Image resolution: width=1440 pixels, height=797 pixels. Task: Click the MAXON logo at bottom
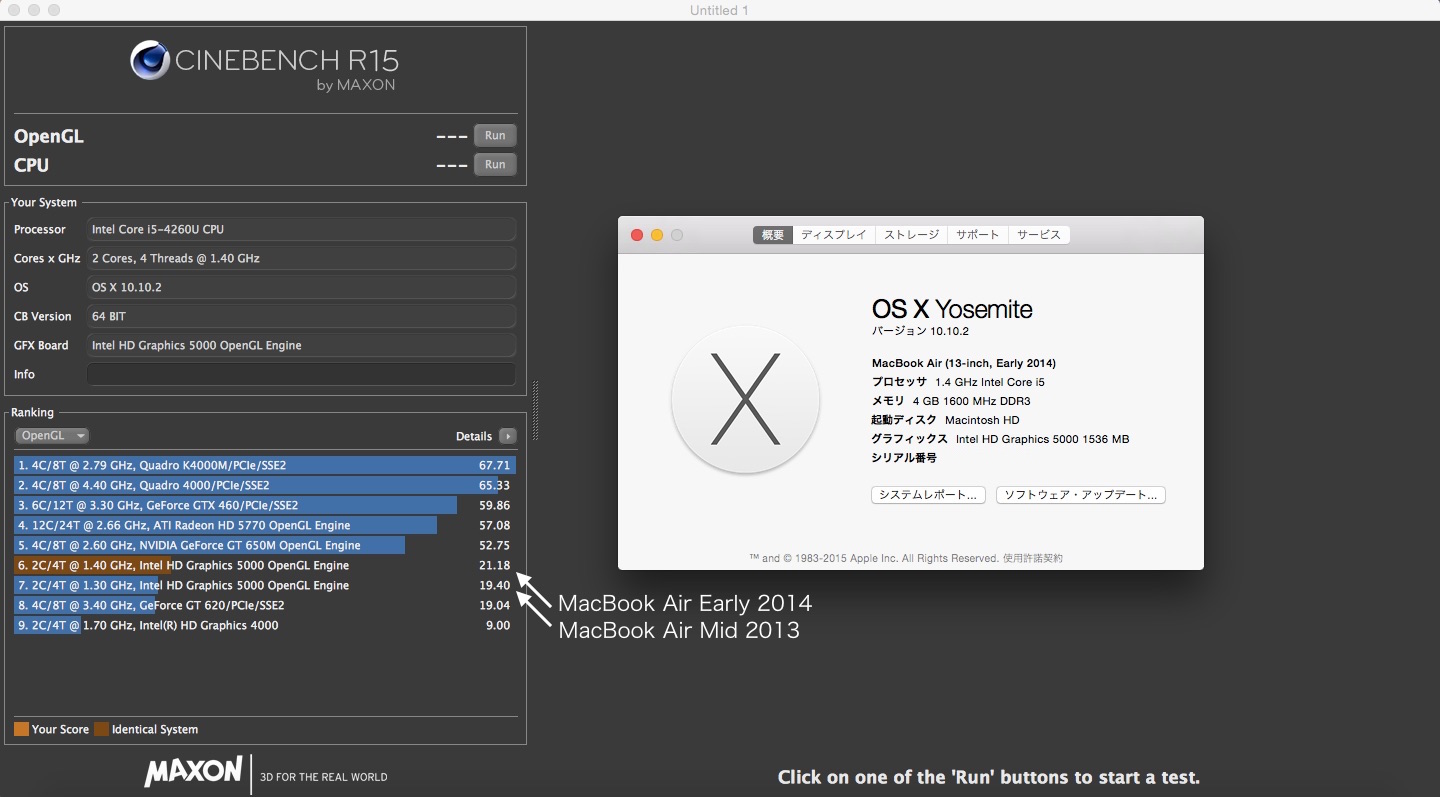coord(193,771)
